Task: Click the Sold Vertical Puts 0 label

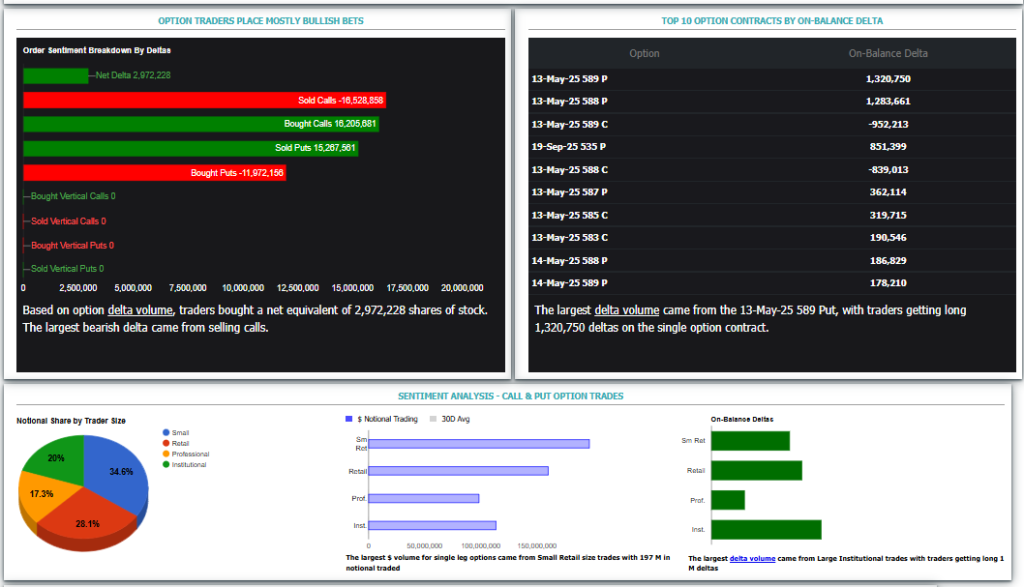Action: point(67,269)
